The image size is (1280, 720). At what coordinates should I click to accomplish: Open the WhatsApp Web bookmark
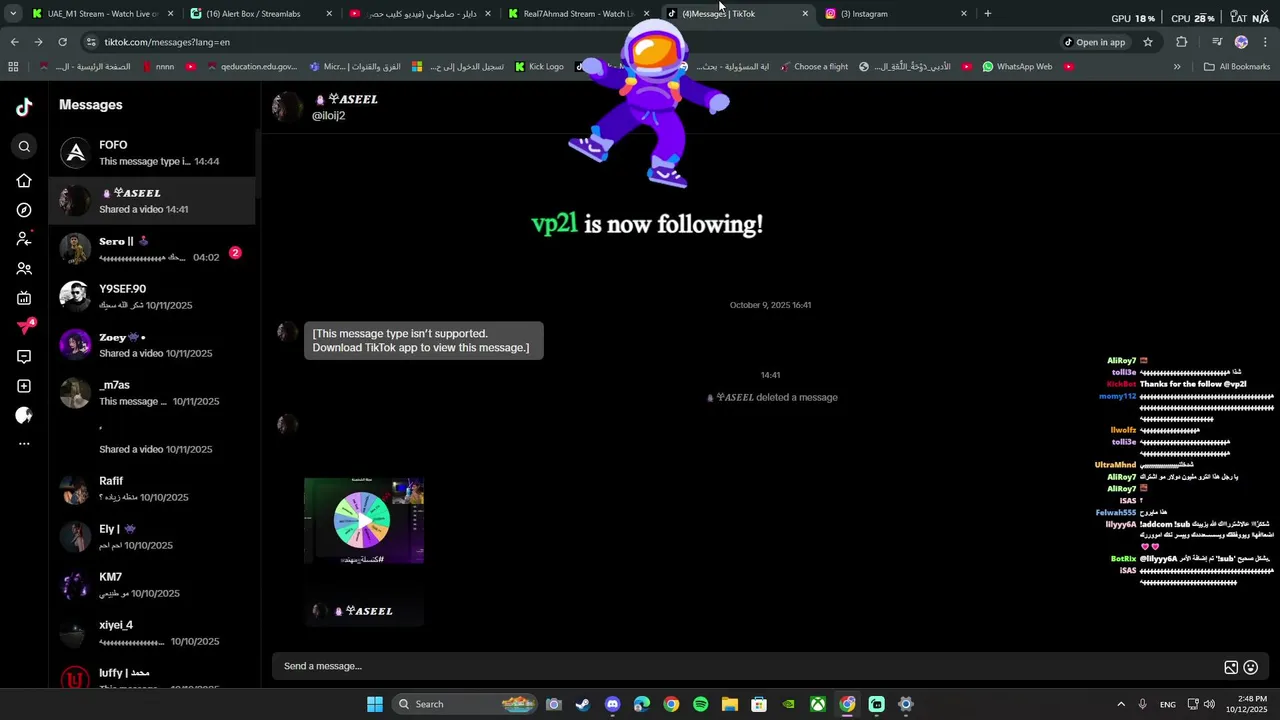click(1017, 67)
